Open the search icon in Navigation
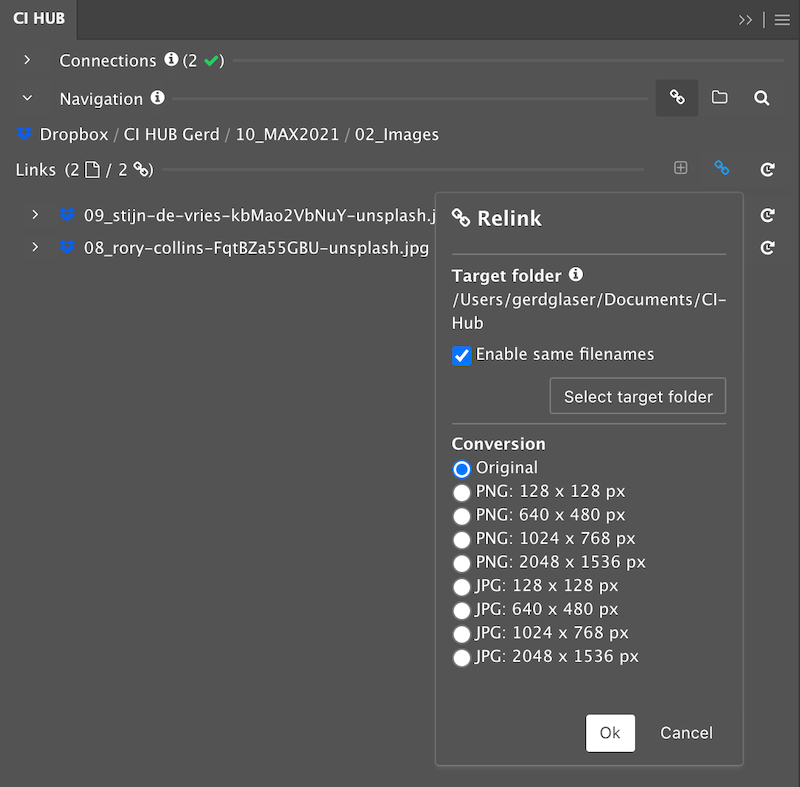800x787 pixels. (x=762, y=98)
